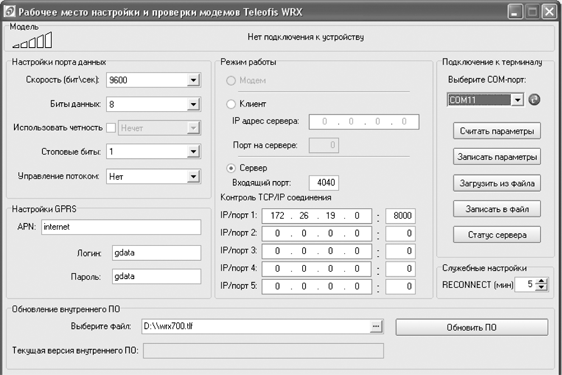Viewport: 562px width, 375px height.
Task: Click the Записать параметры button
Action: (x=497, y=157)
